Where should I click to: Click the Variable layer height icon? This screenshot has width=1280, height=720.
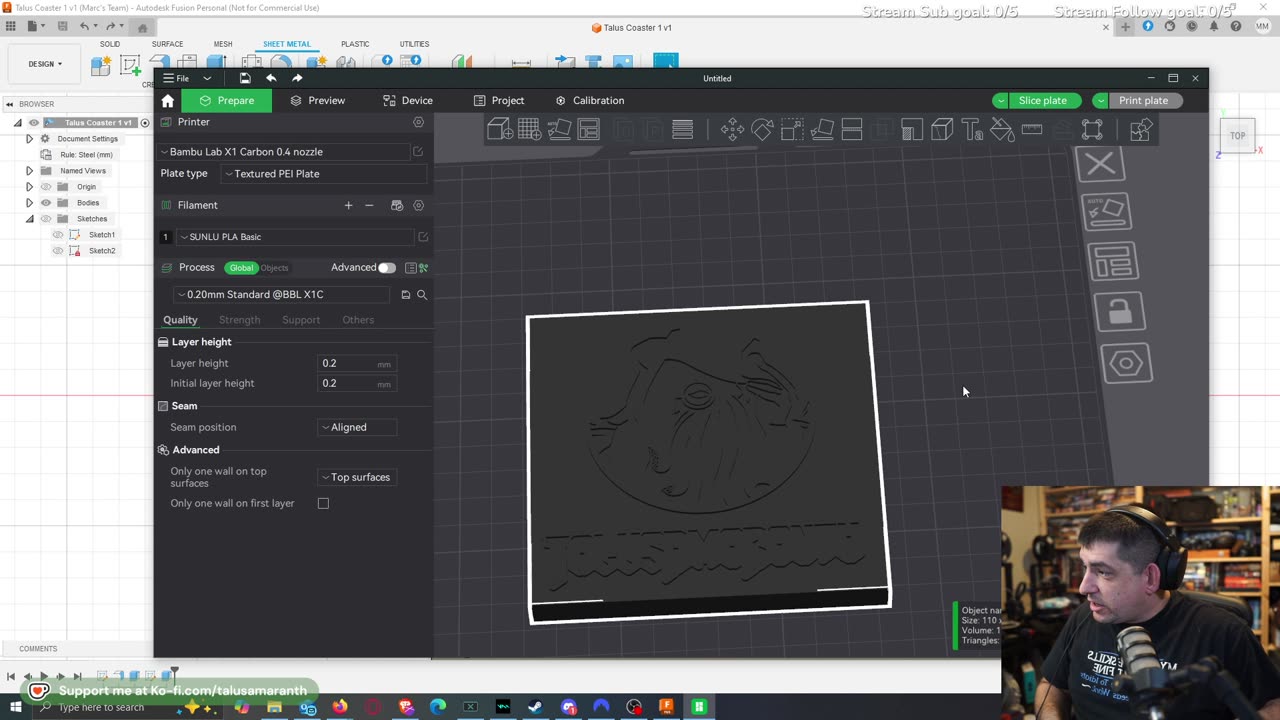point(683,129)
